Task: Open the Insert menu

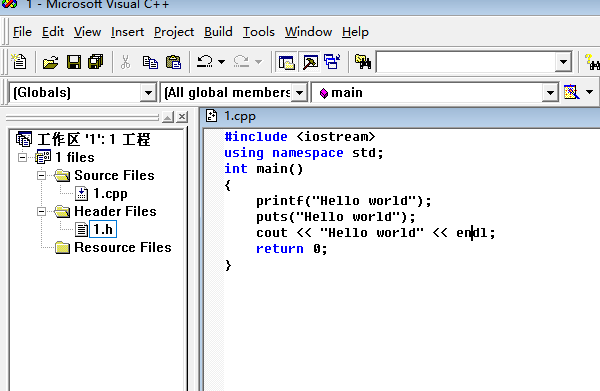Action: point(127,32)
